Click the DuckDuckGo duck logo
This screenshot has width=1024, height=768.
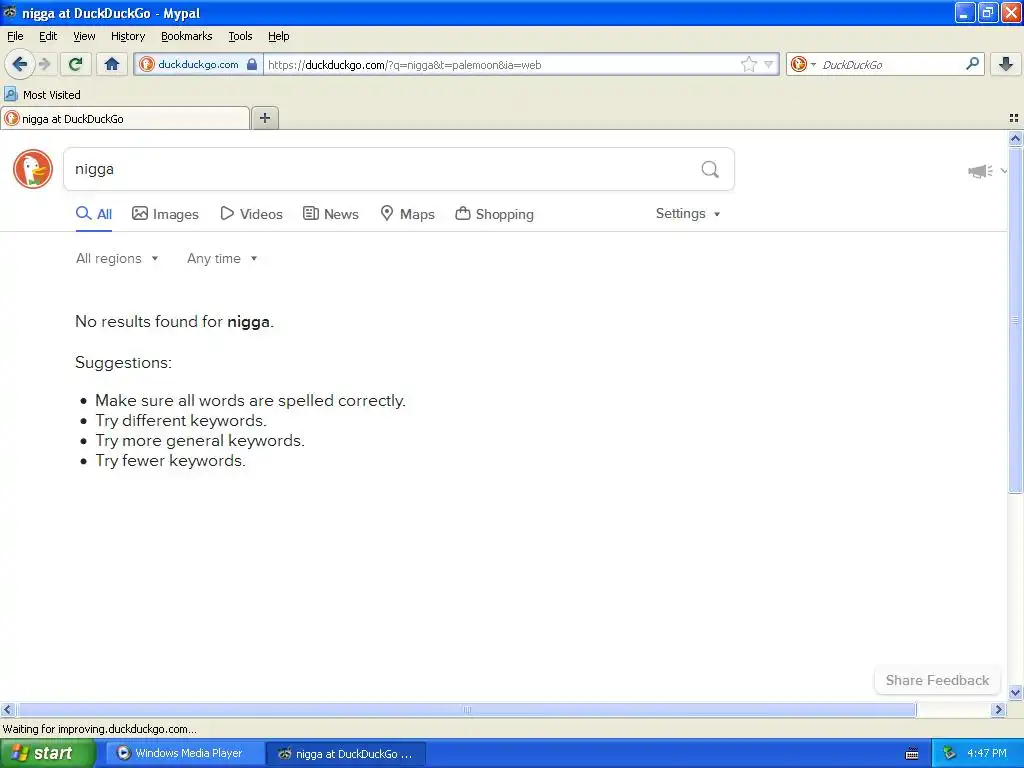33,169
